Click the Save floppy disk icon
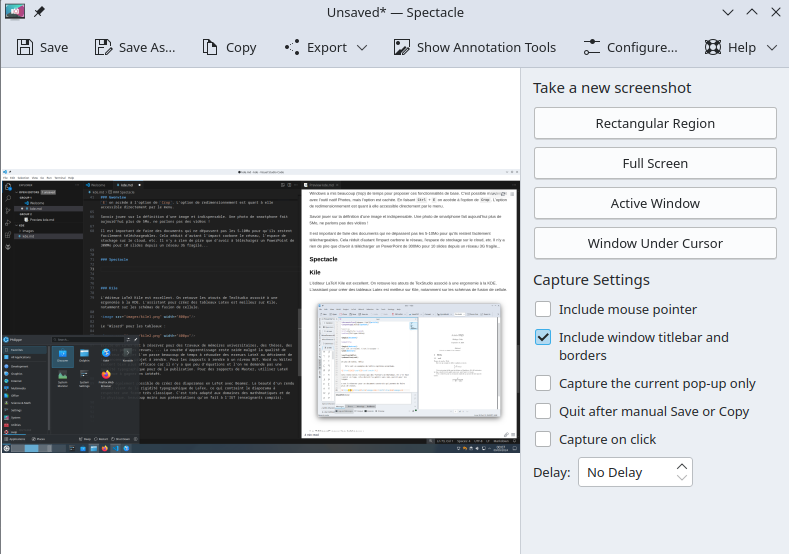Viewport: 789px width, 554px height. click(25, 47)
